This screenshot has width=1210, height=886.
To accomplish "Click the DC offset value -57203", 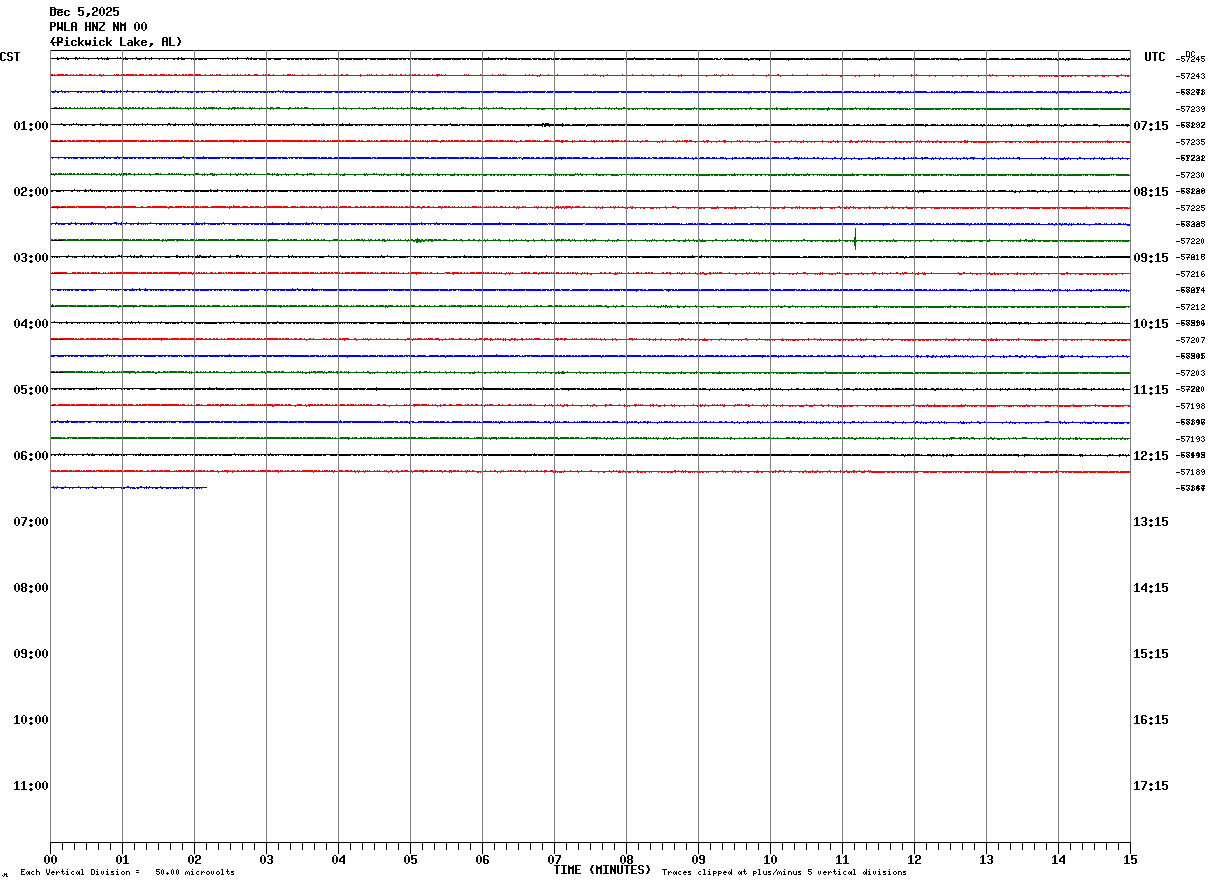I will [1190, 373].
